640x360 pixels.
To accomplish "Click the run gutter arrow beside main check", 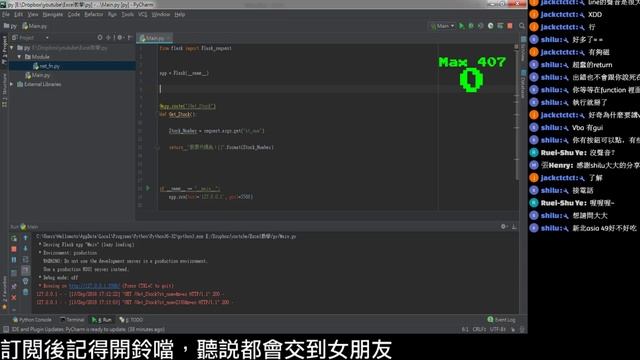I will pyautogui.click(x=148, y=189).
